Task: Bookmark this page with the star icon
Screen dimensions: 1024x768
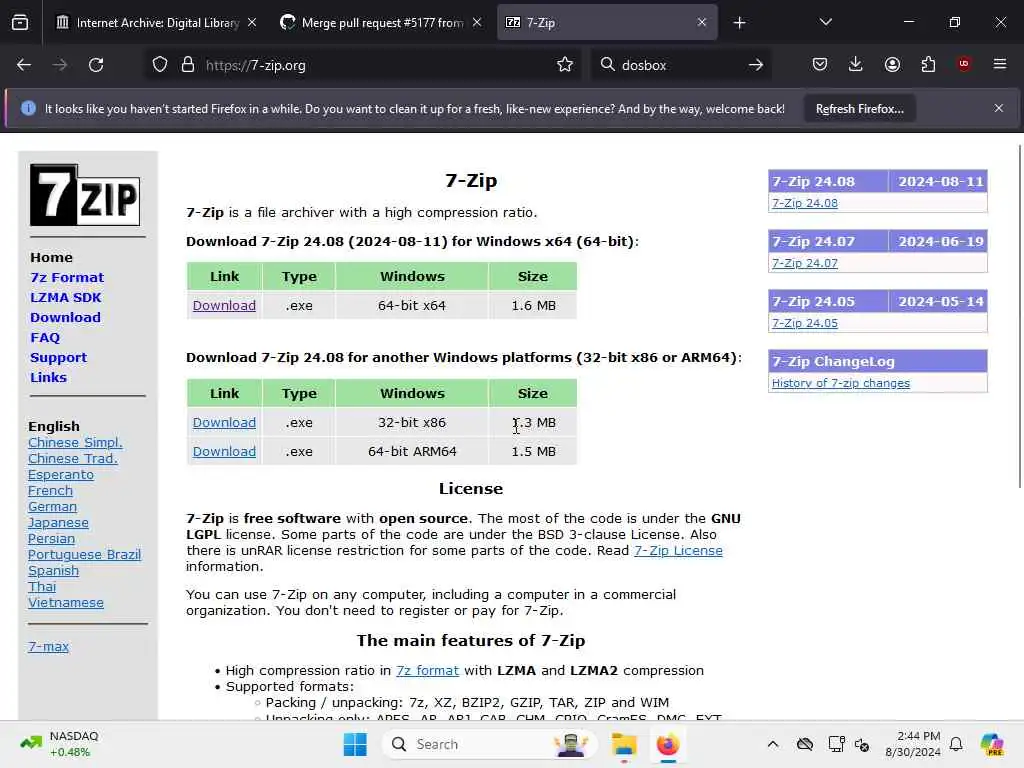Action: (x=565, y=65)
